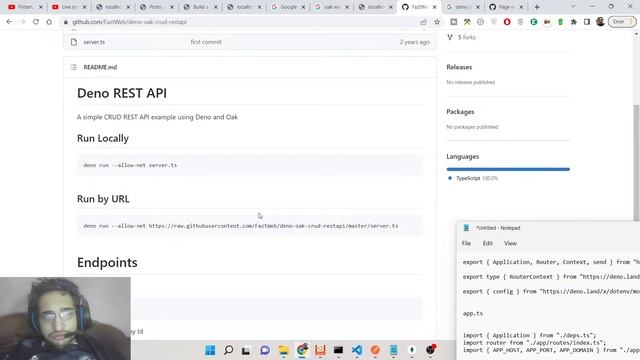
Task: Open Visual Studio Code from taskbar
Action: pos(357,350)
